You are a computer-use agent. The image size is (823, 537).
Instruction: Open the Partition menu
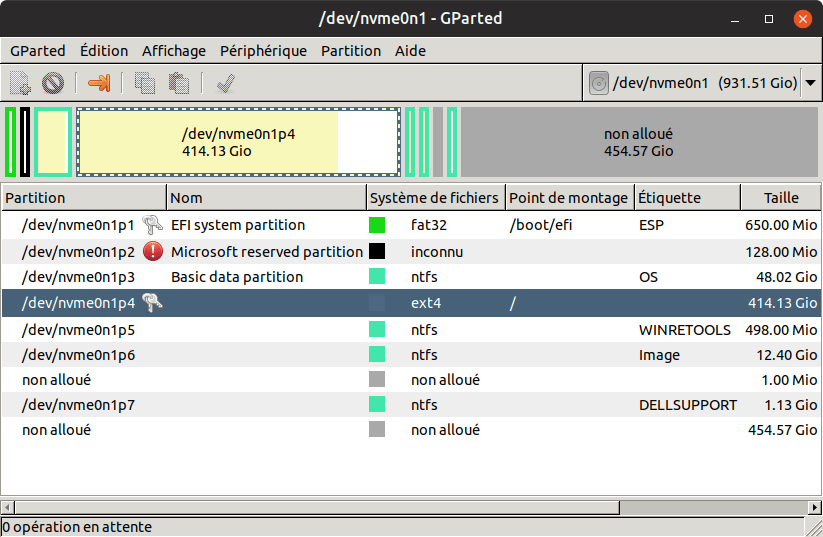pyautogui.click(x=351, y=51)
